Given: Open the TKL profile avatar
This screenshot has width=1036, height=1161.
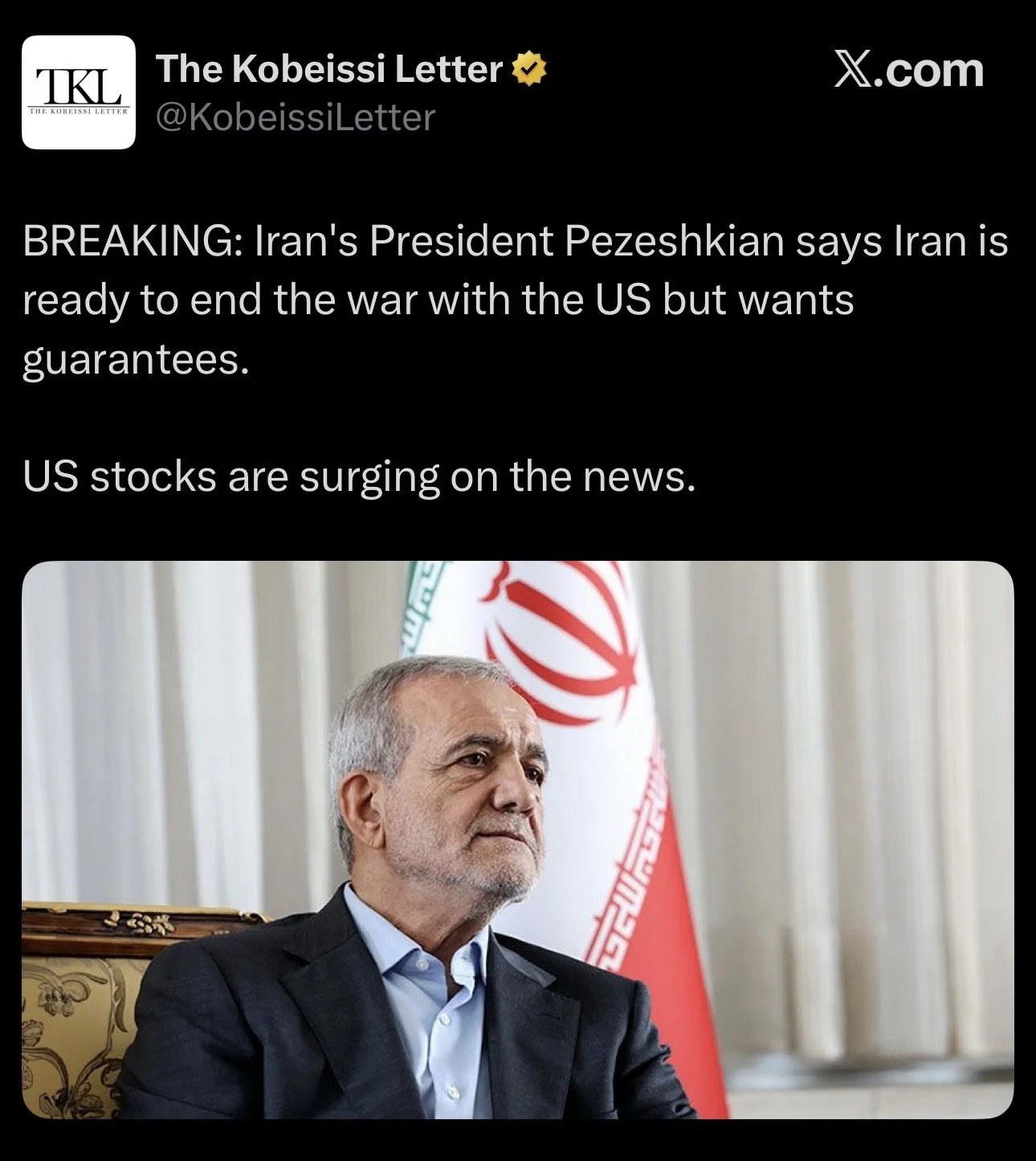Looking at the screenshot, I should pos(79,92).
